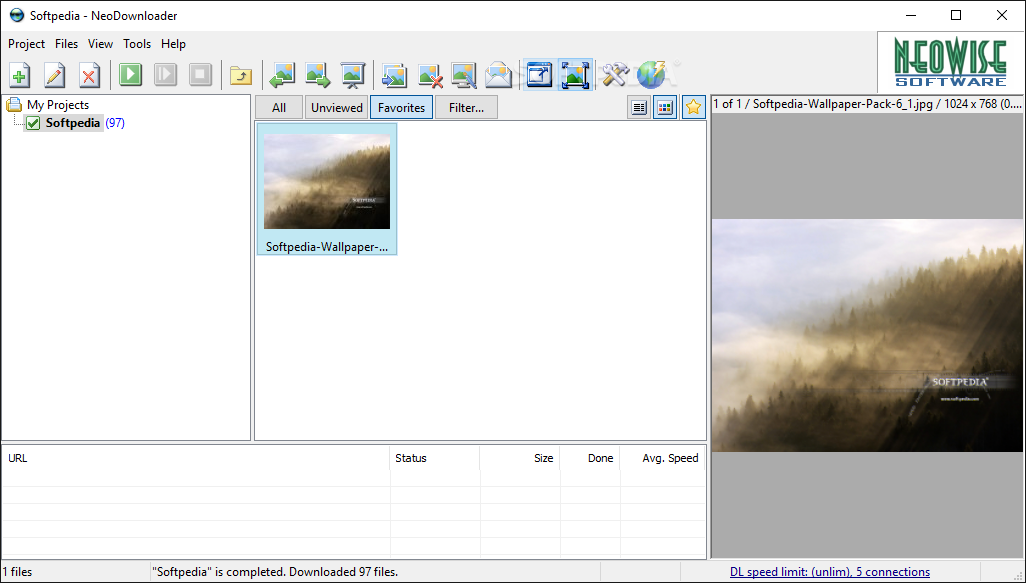Click the (97) file count label
Image resolution: width=1026 pixels, height=583 pixels.
point(115,123)
